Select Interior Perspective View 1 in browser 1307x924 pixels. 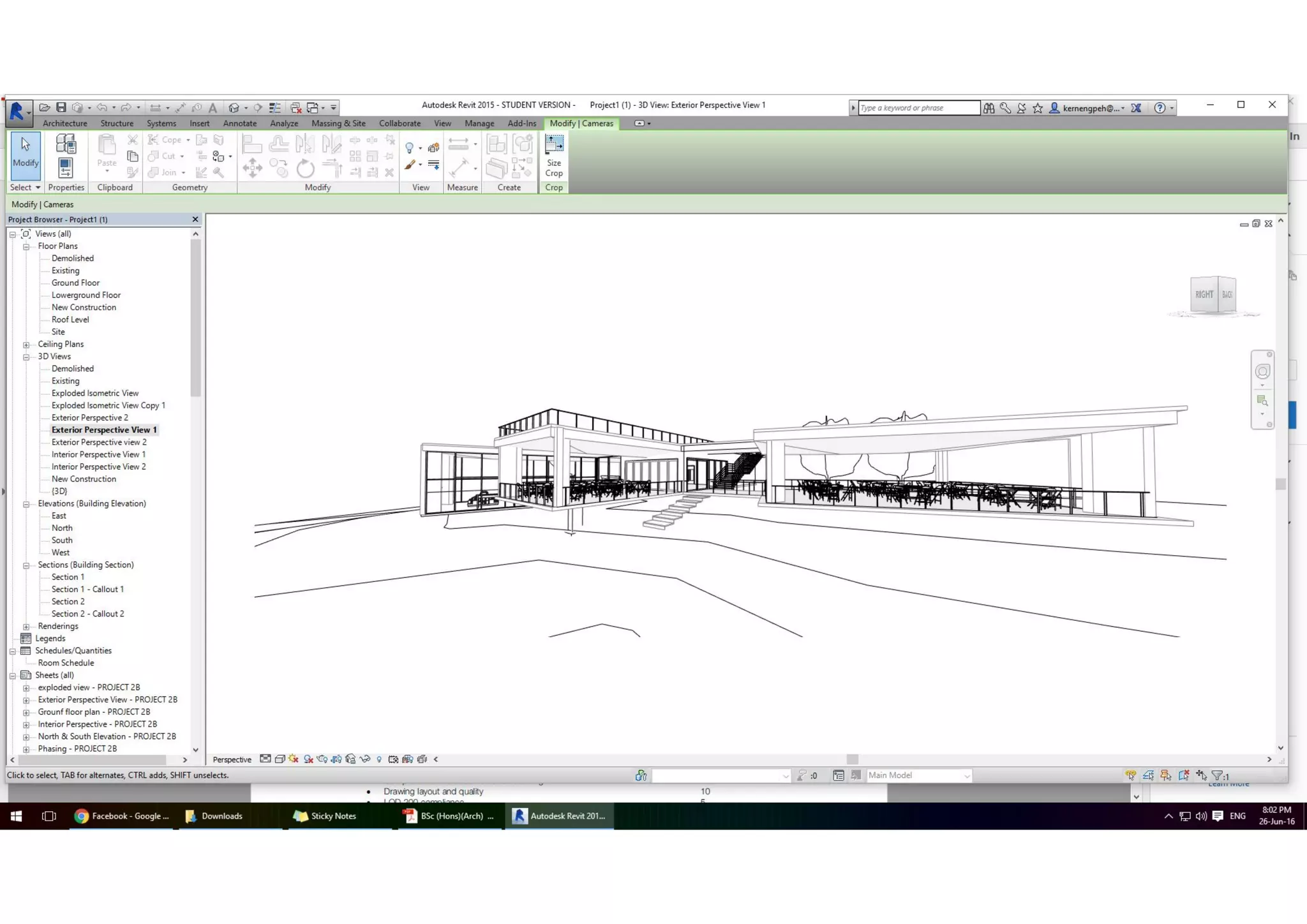[98, 454]
